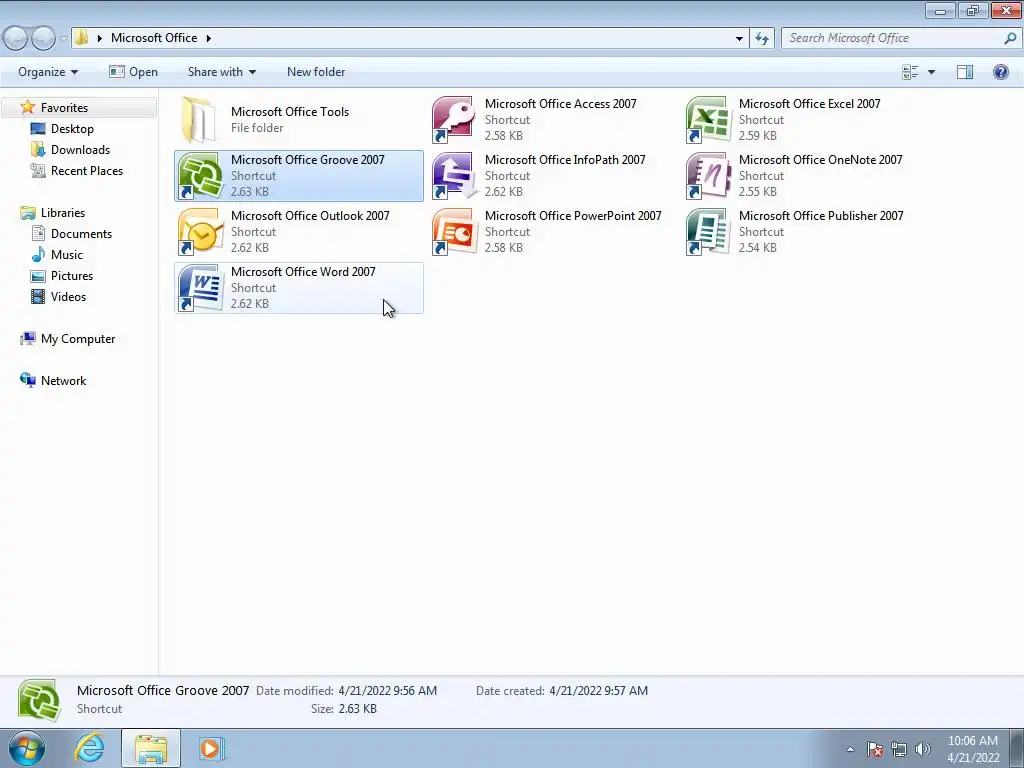Open Downloads in the navigation pane

click(x=80, y=150)
